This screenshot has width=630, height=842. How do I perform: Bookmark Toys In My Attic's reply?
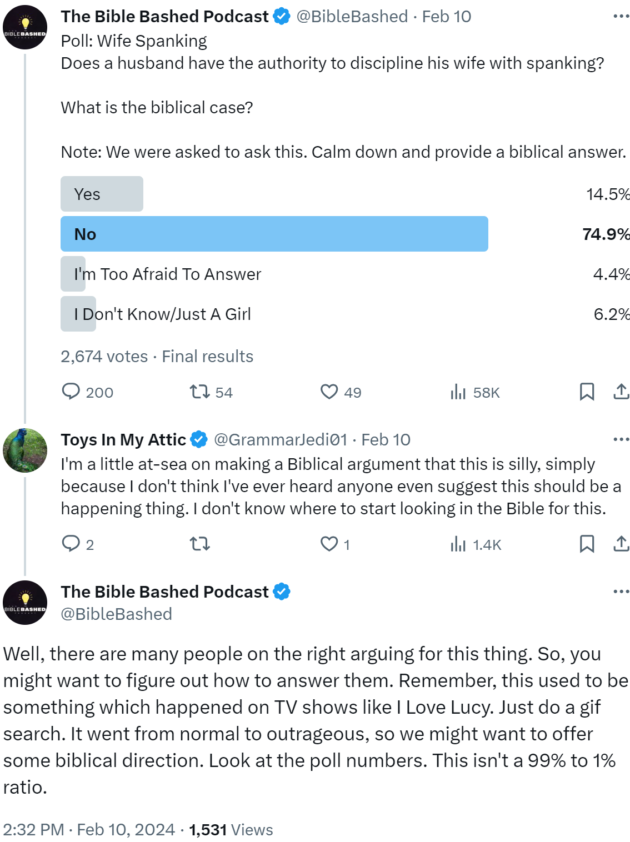586,544
